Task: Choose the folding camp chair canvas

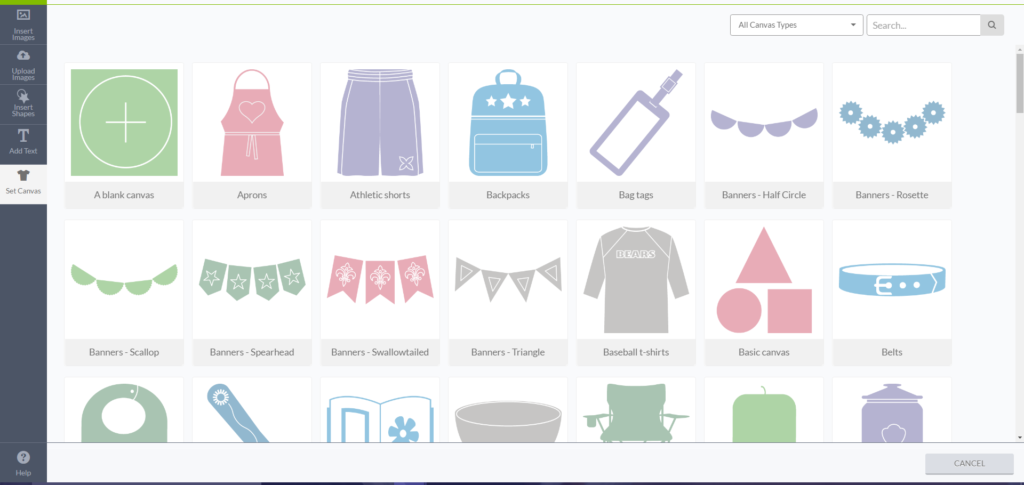Action: click(635, 413)
